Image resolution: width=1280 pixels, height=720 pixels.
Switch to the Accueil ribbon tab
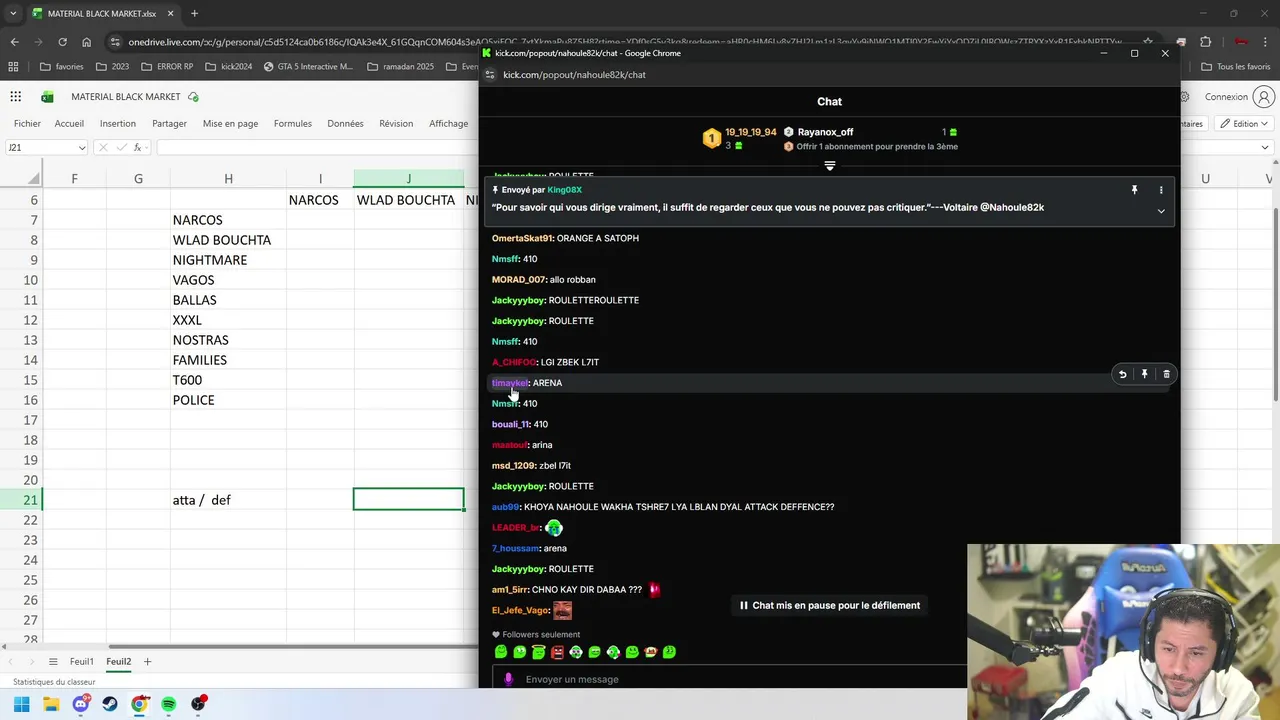(69, 124)
